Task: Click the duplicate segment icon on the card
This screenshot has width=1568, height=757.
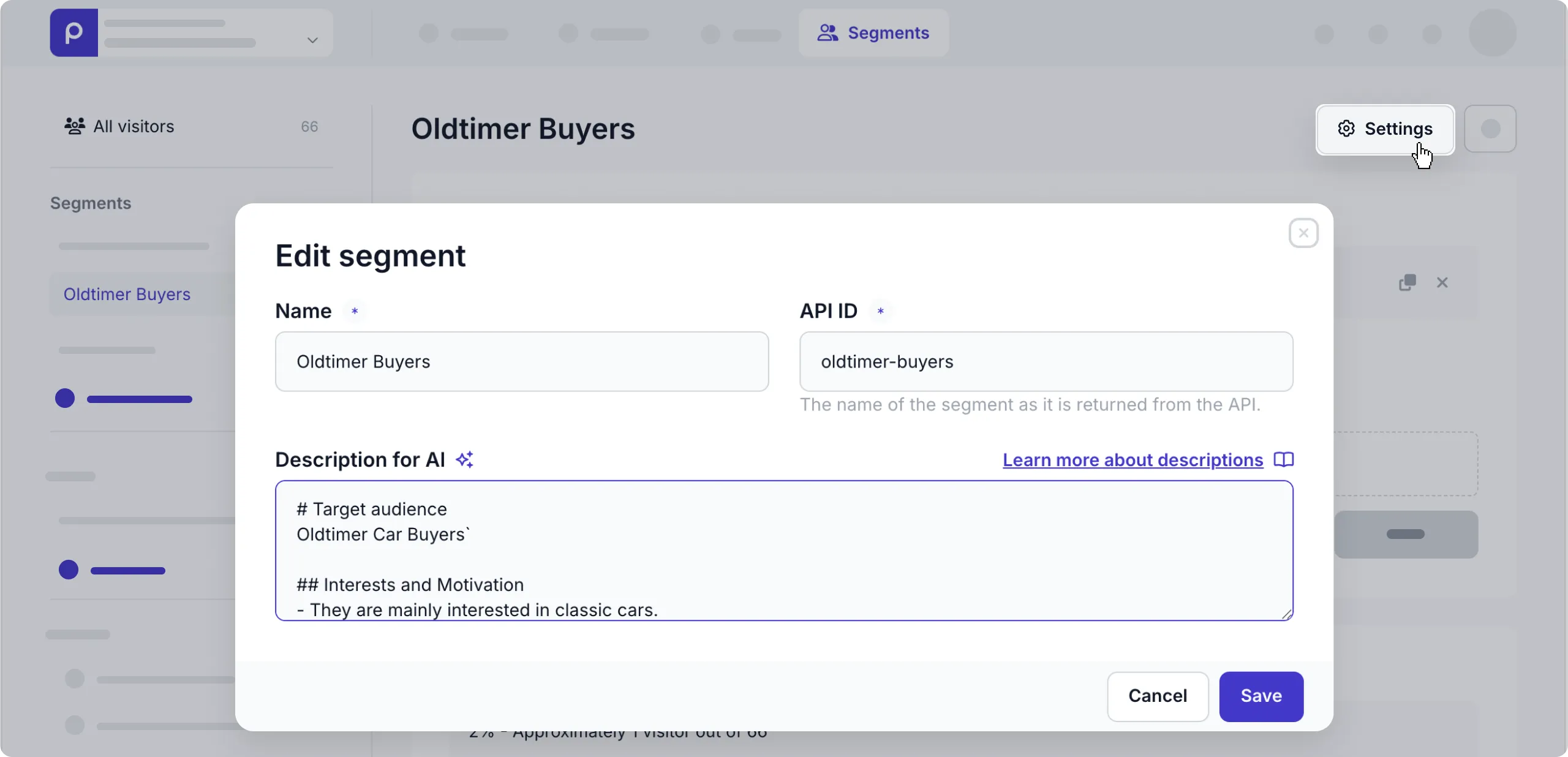Action: [1407, 283]
